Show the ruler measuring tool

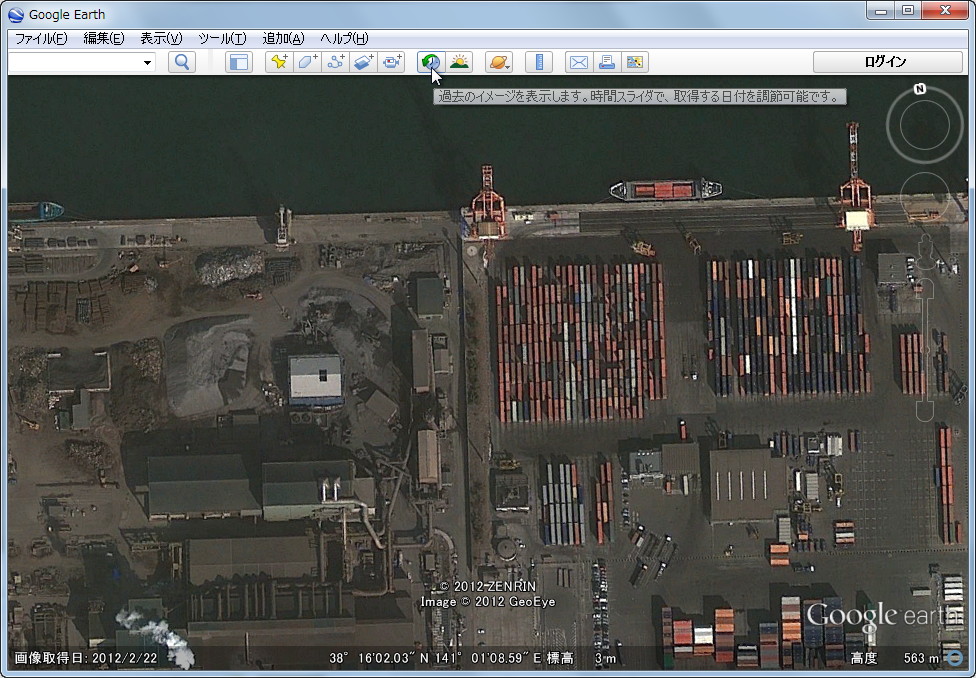pos(539,62)
